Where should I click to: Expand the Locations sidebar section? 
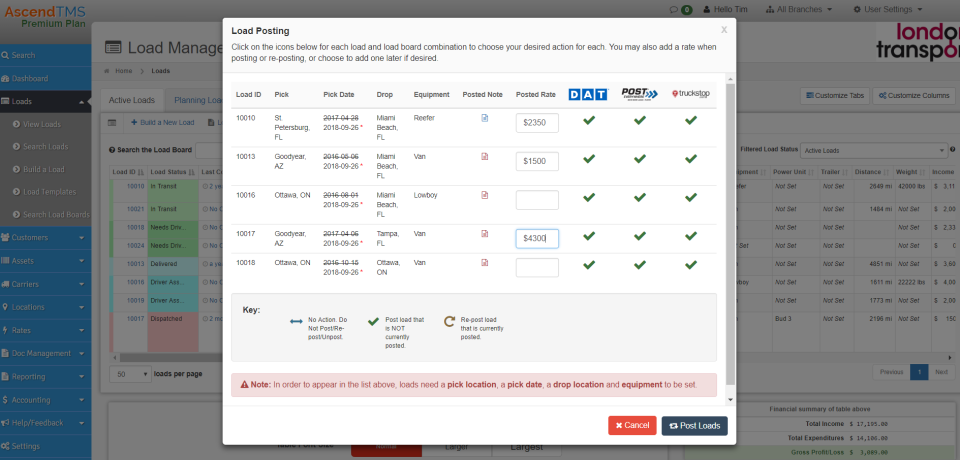(45, 307)
